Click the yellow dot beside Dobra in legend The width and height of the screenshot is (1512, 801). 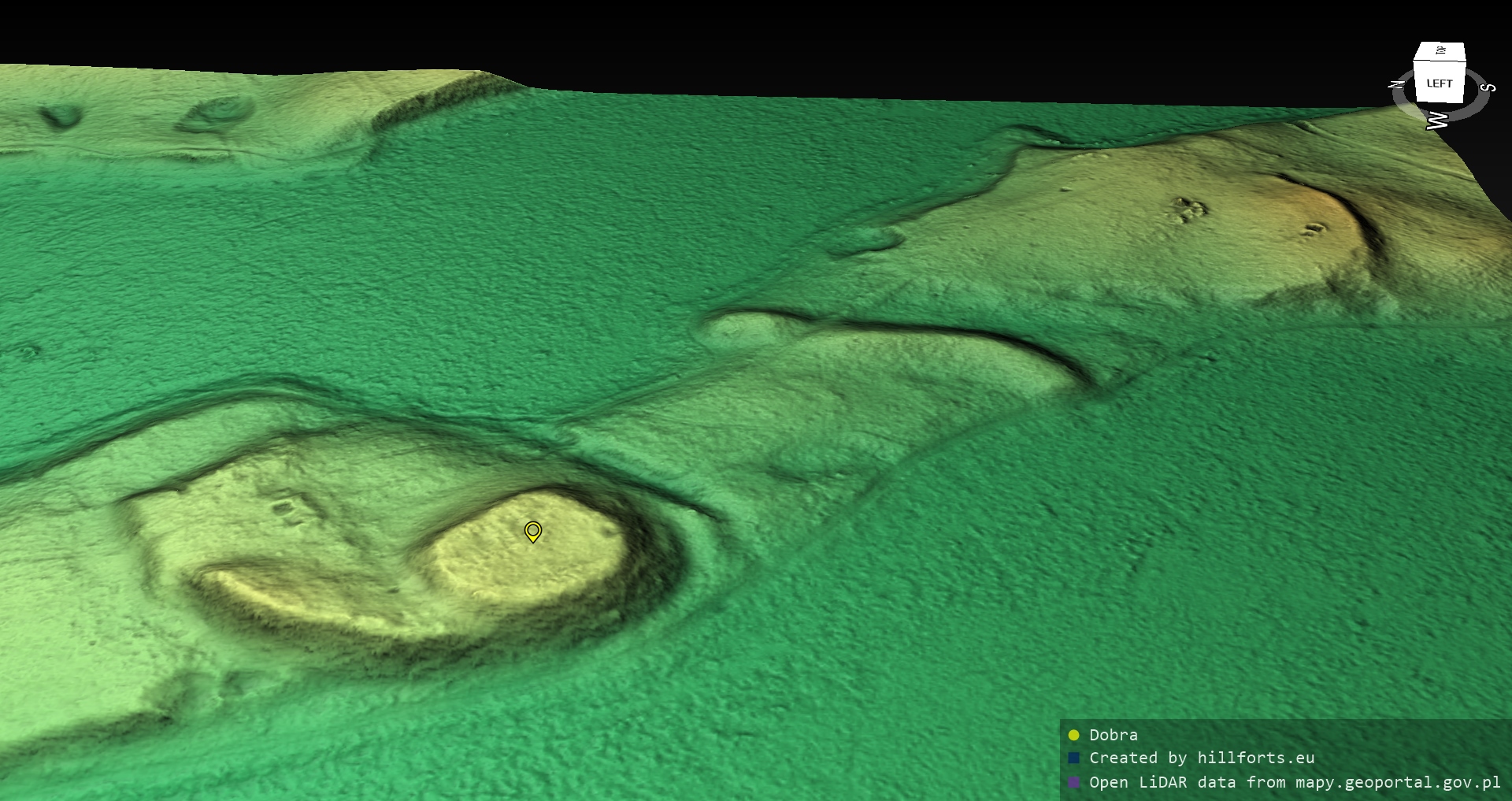tap(1073, 735)
